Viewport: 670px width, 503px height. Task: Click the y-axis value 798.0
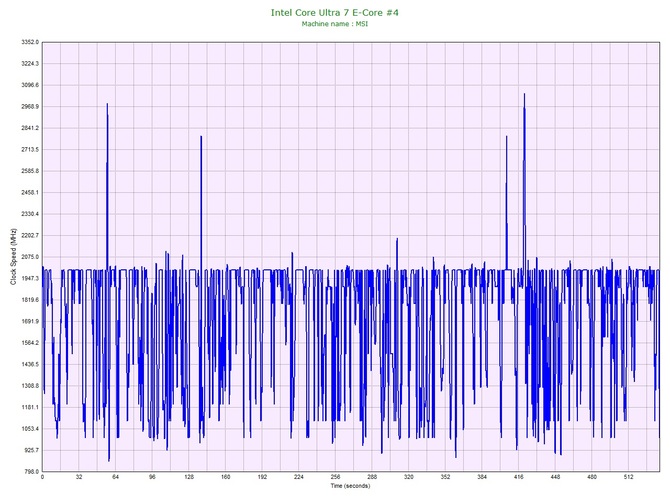tap(31, 472)
